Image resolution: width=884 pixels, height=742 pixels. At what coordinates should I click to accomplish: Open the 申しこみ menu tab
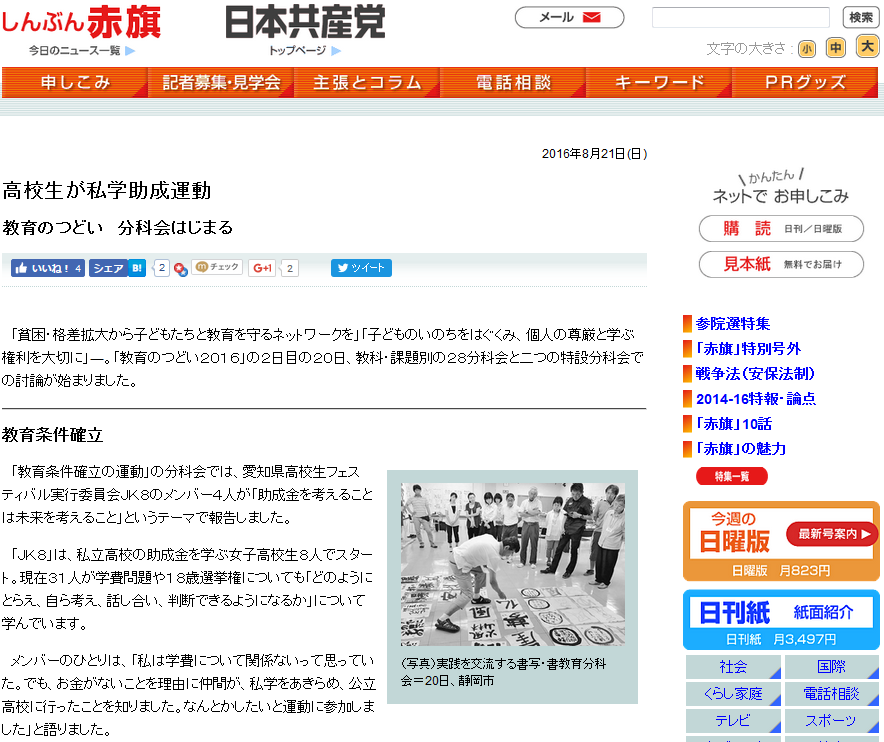[x=74, y=82]
